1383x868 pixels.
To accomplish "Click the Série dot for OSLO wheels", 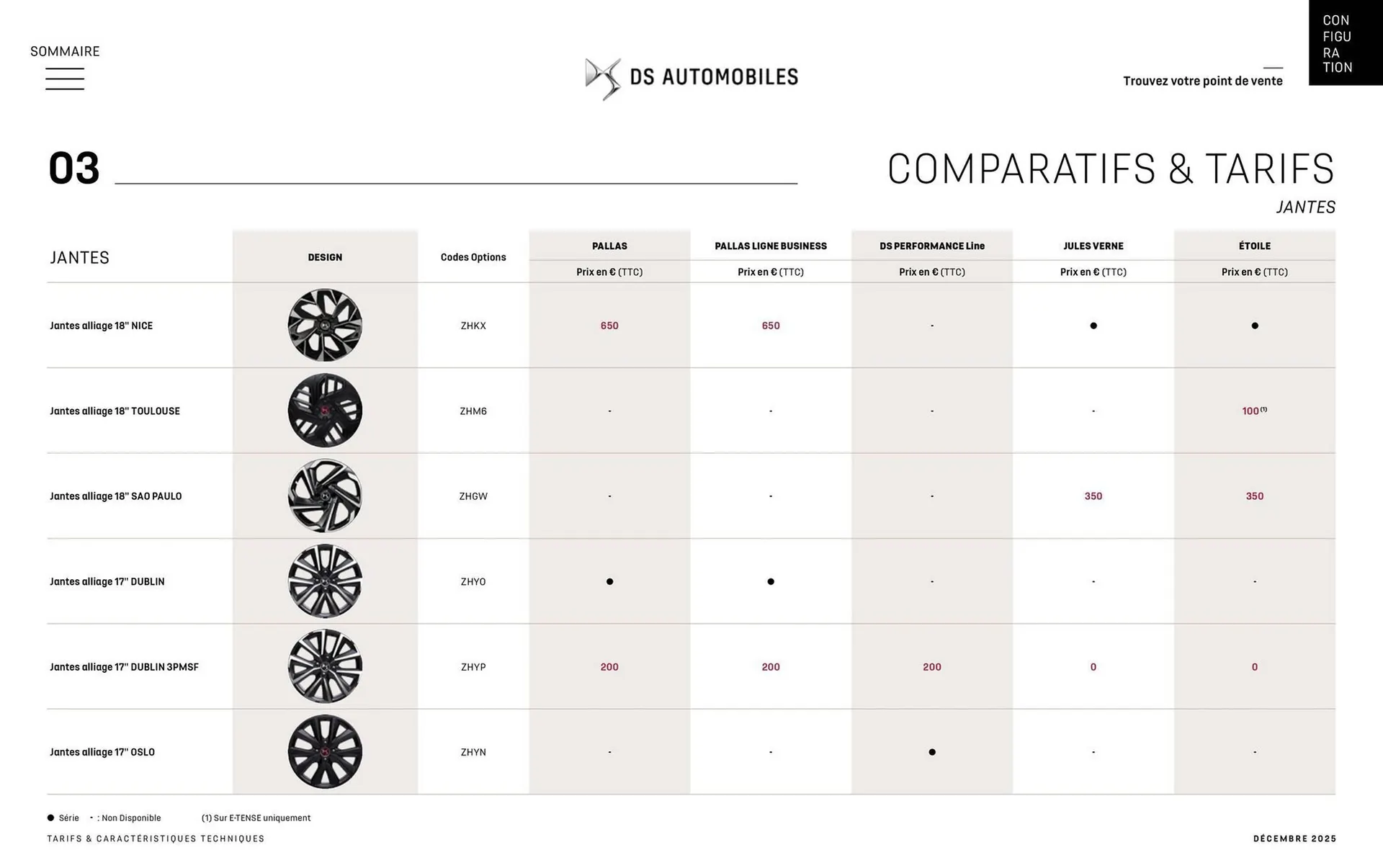I will pos(932,752).
